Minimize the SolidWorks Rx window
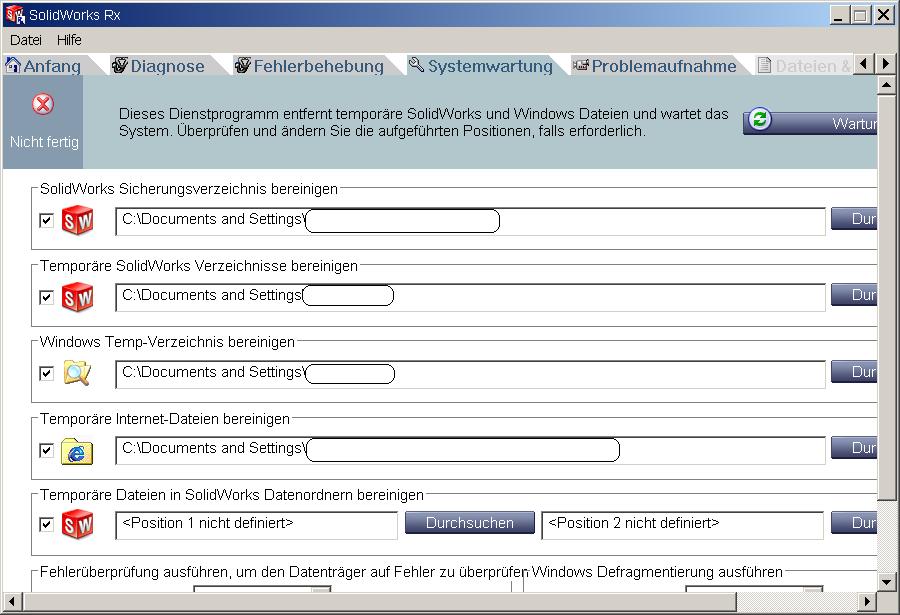The image size is (900, 615). (x=839, y=15)
